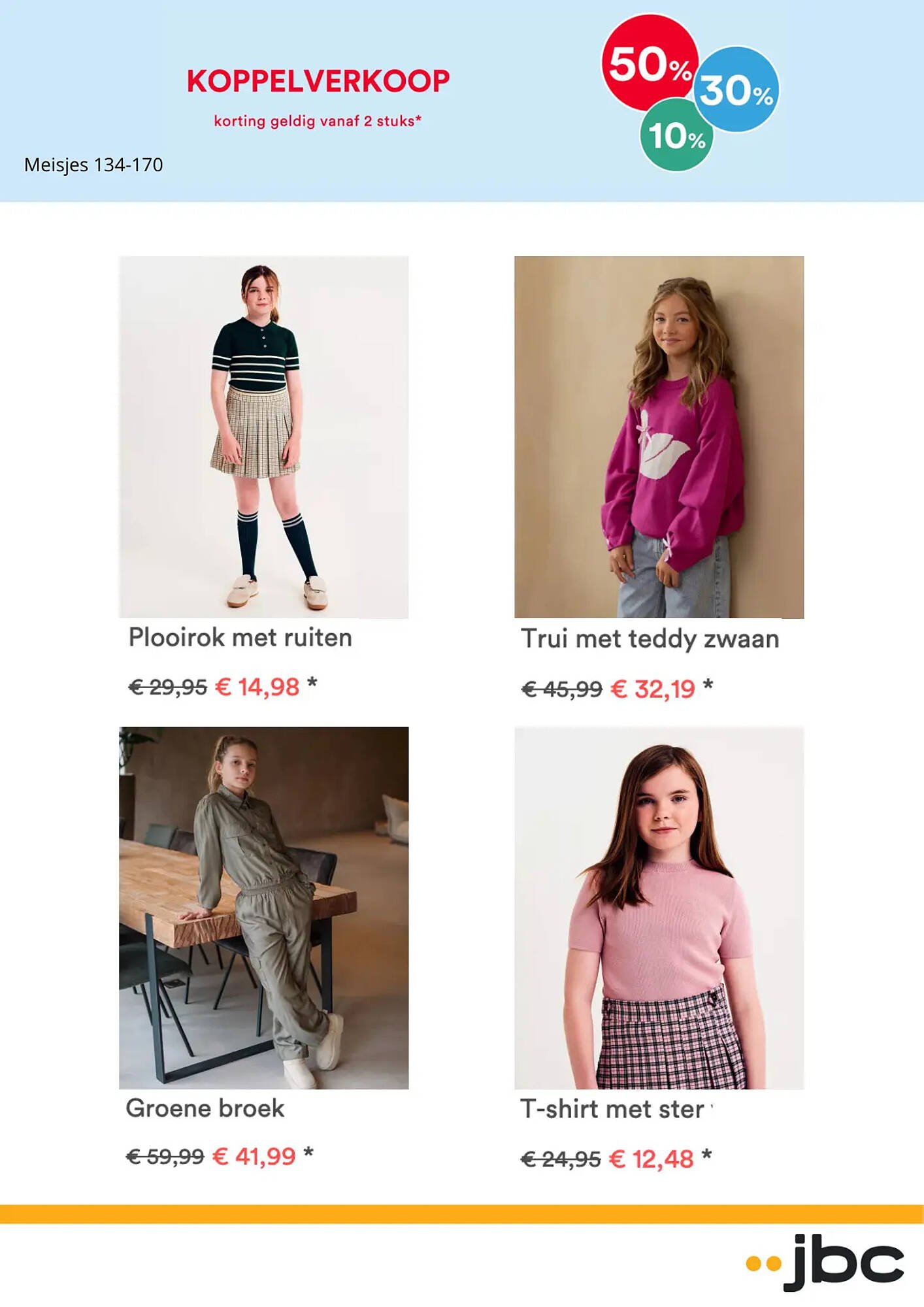Open the Groene broek product photo

click(x=264, y=908)
